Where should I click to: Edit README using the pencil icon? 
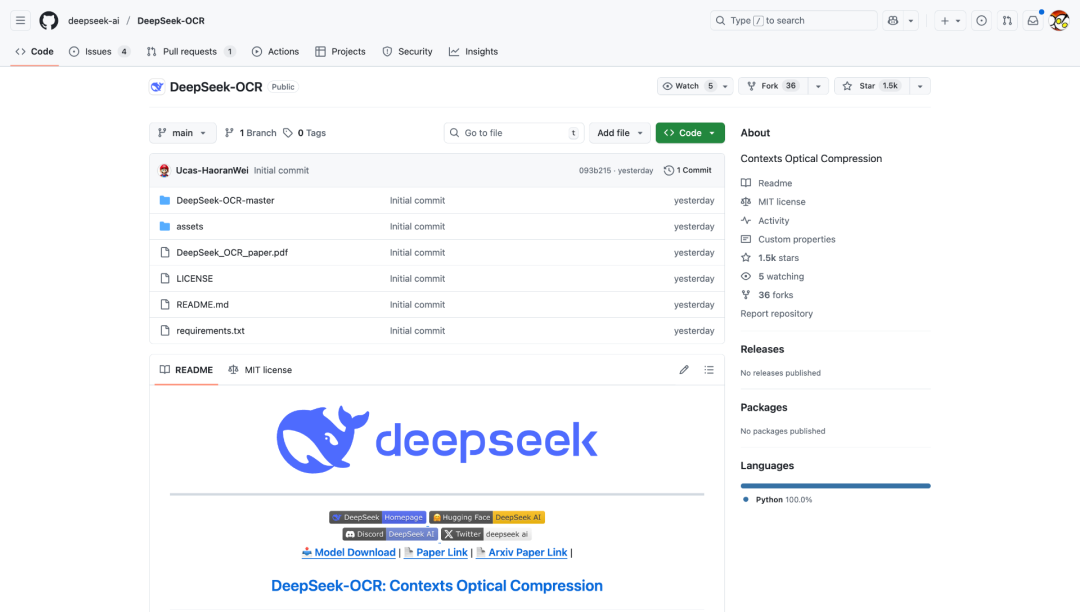pyautogui.click(x=683, y=370)
